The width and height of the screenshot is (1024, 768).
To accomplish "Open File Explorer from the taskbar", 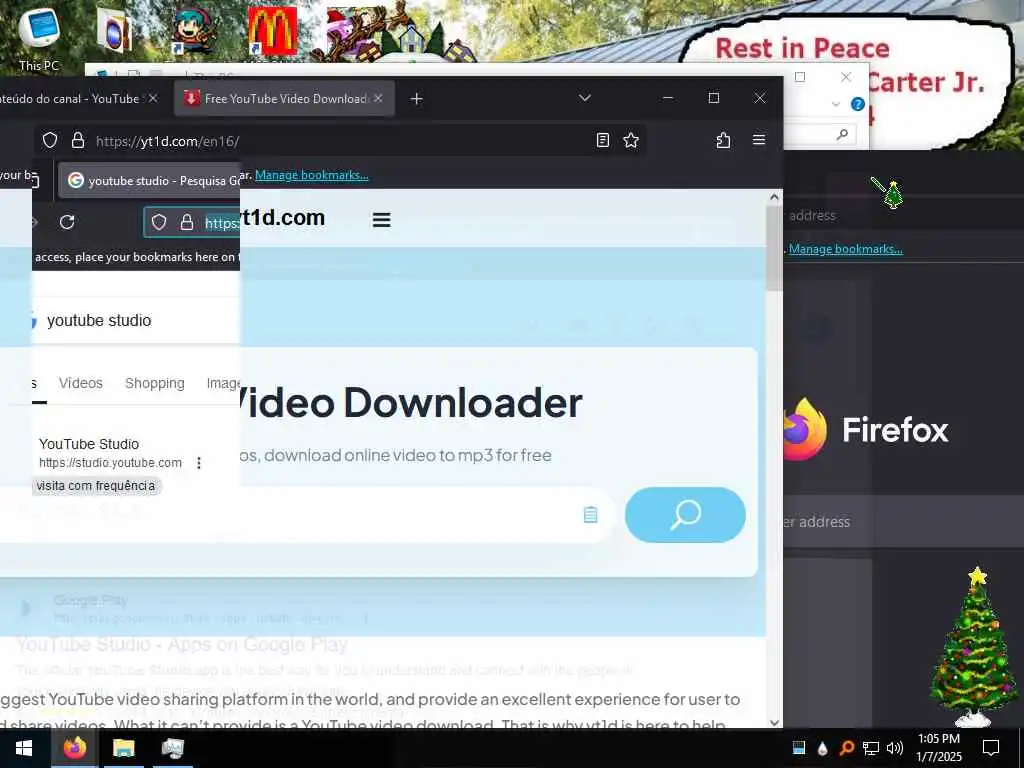I will click(123, 748).
